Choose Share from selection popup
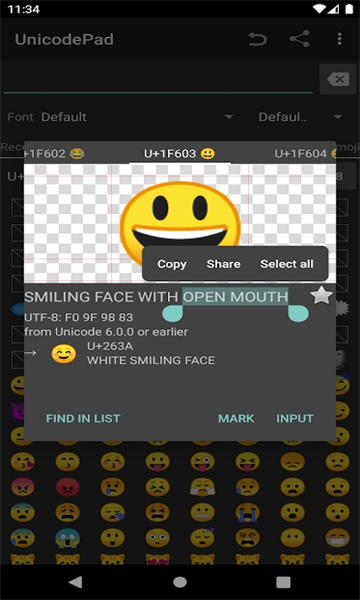The width and height of the screenshot is (360, 600). coord(223,264)
